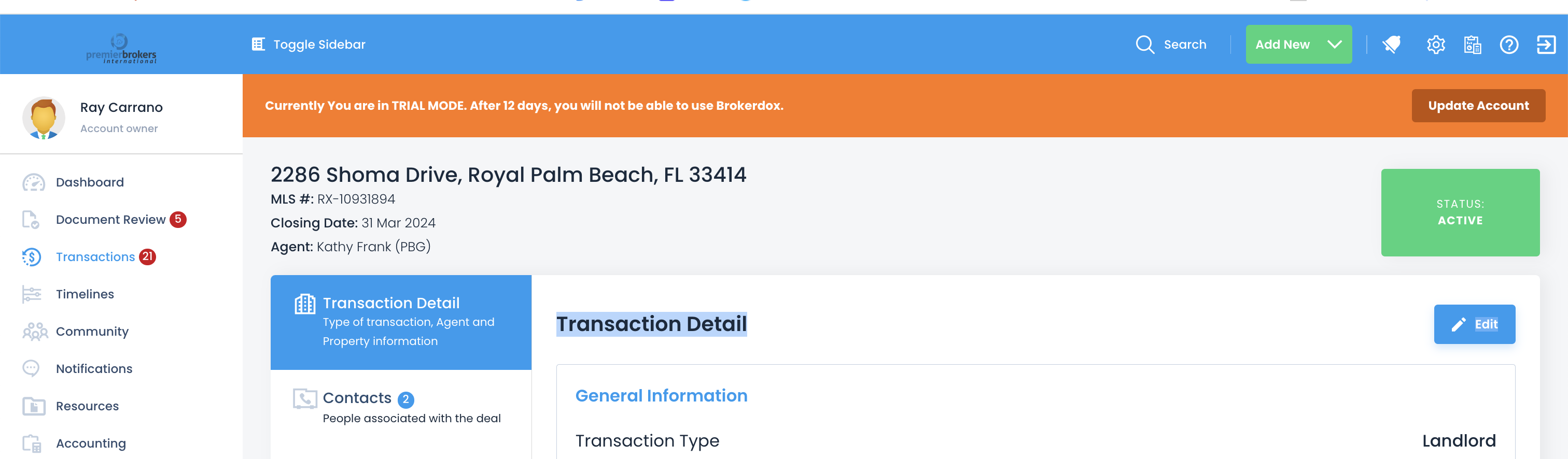The image size is (1568, 459).
Task: Open settings gear icon in header
Action: [x=1435, y=45]
